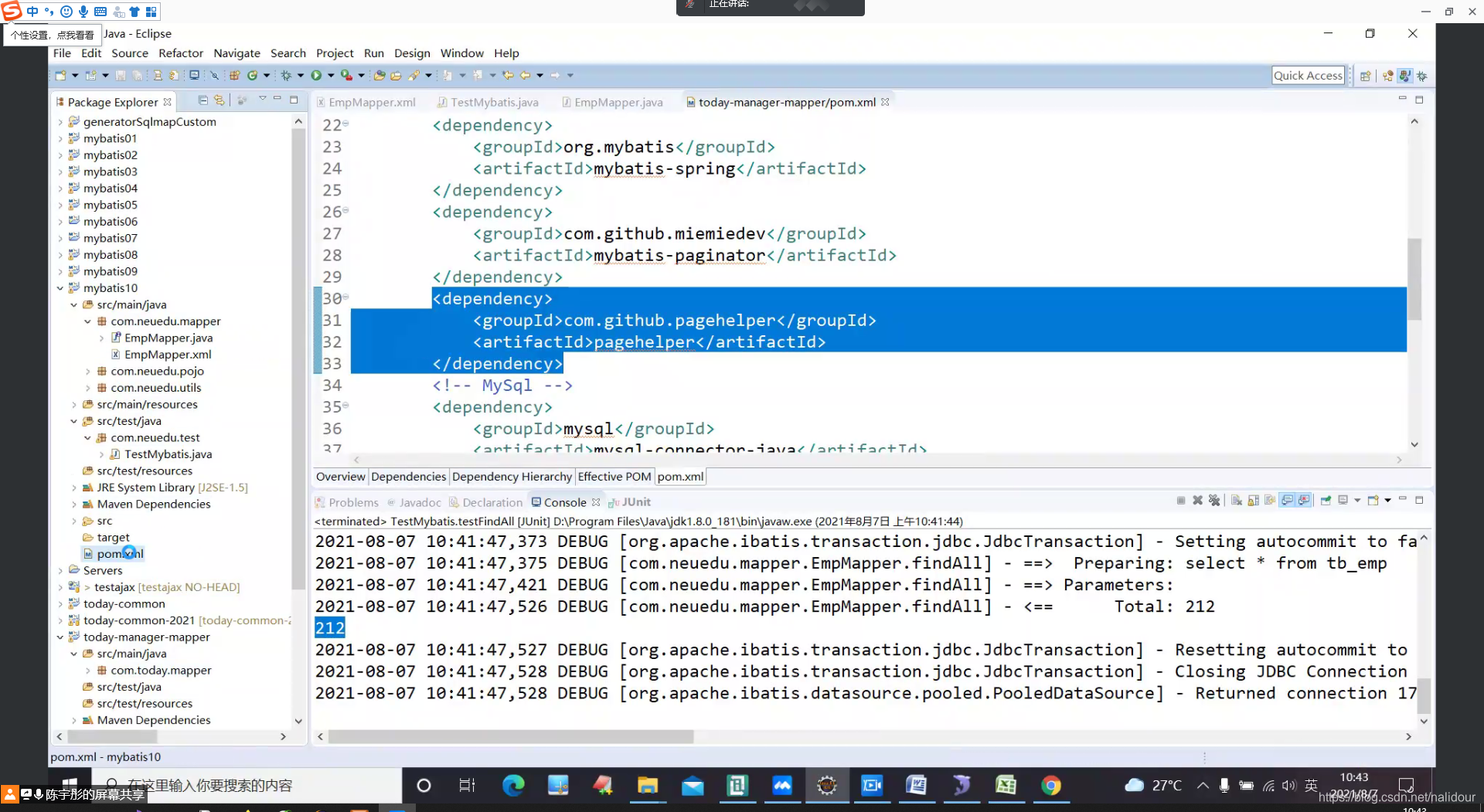Click the Last Edit Location arrow icon
This screenshot has height=812, width=1484.
508,75
